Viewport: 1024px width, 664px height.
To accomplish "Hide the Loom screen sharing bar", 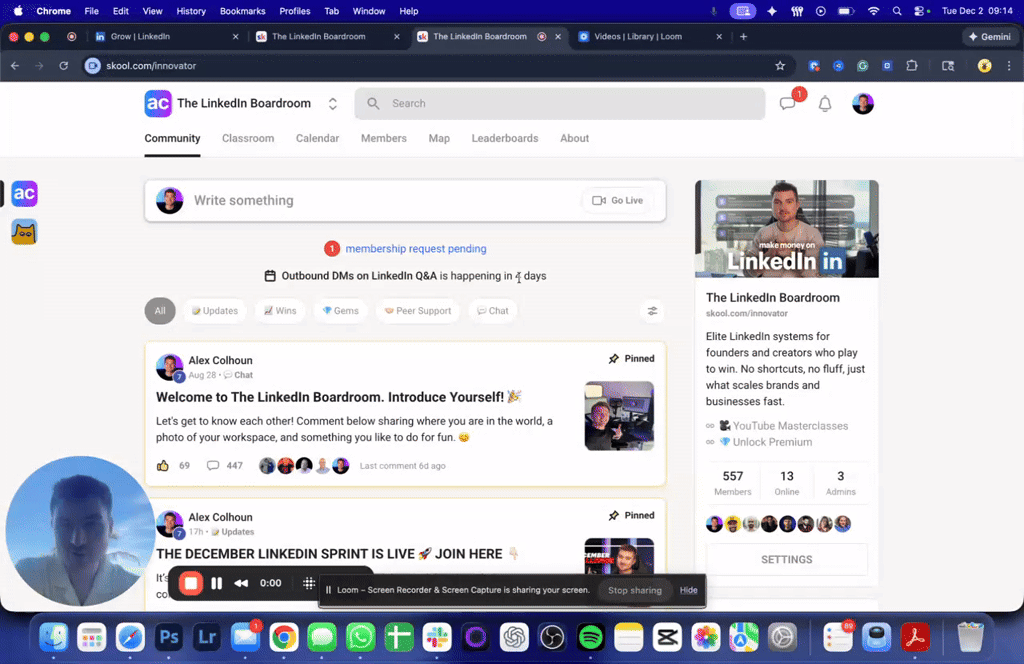I will 688,590.
